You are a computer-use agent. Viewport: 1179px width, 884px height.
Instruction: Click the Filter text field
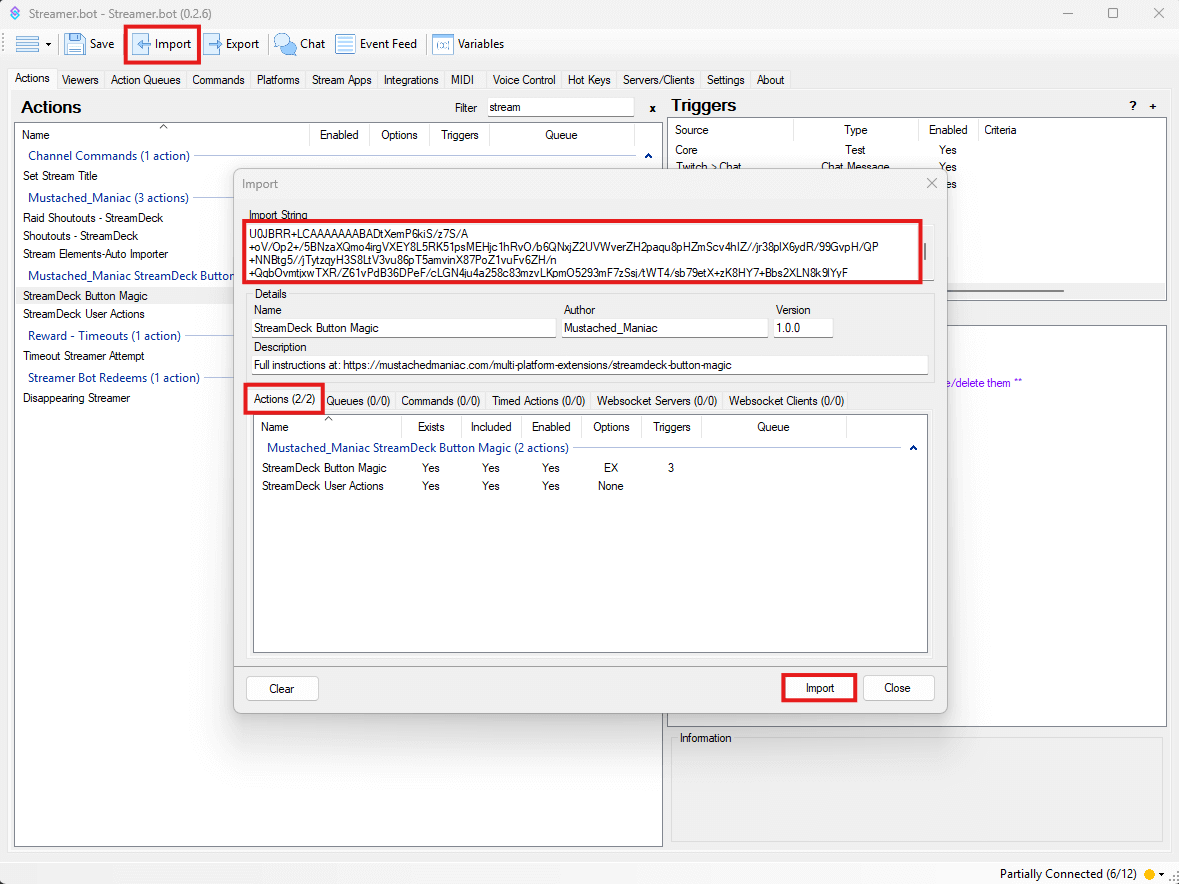(x=560, y=107)
